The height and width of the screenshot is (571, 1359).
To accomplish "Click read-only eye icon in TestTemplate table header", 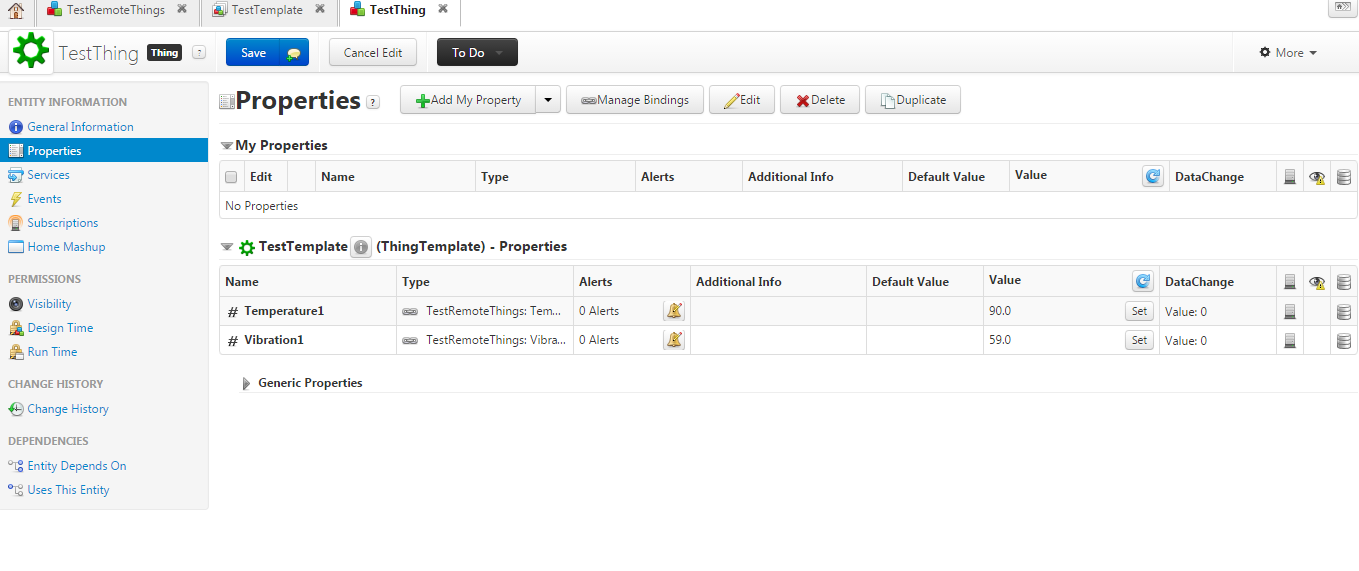I will pyautogui.click(x=1317, y=282).
